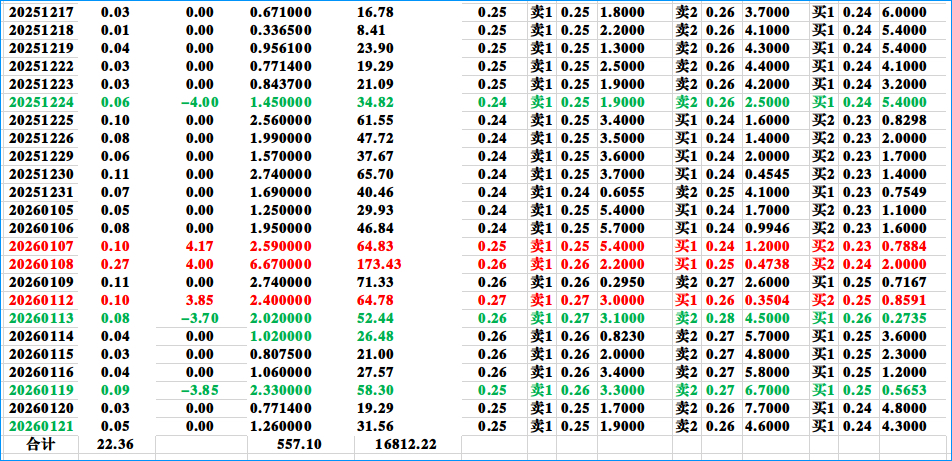Select date cell 20260114

(x=39, y=336)
